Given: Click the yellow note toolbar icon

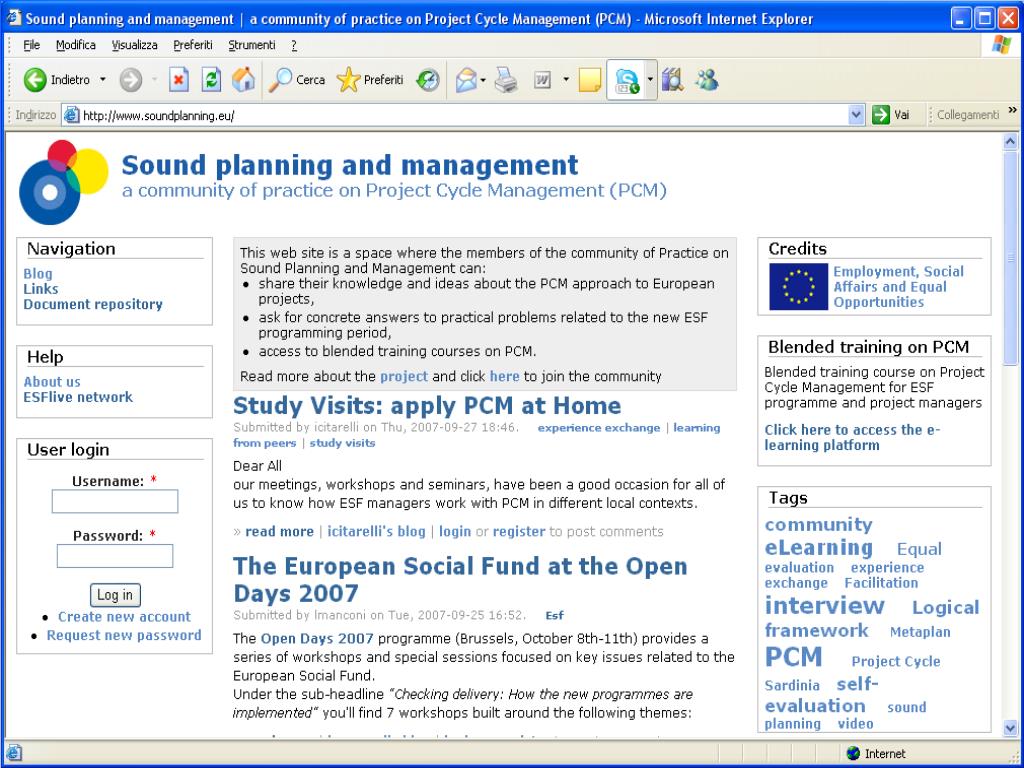Looking at the screenshot, I should pos(590,80).
